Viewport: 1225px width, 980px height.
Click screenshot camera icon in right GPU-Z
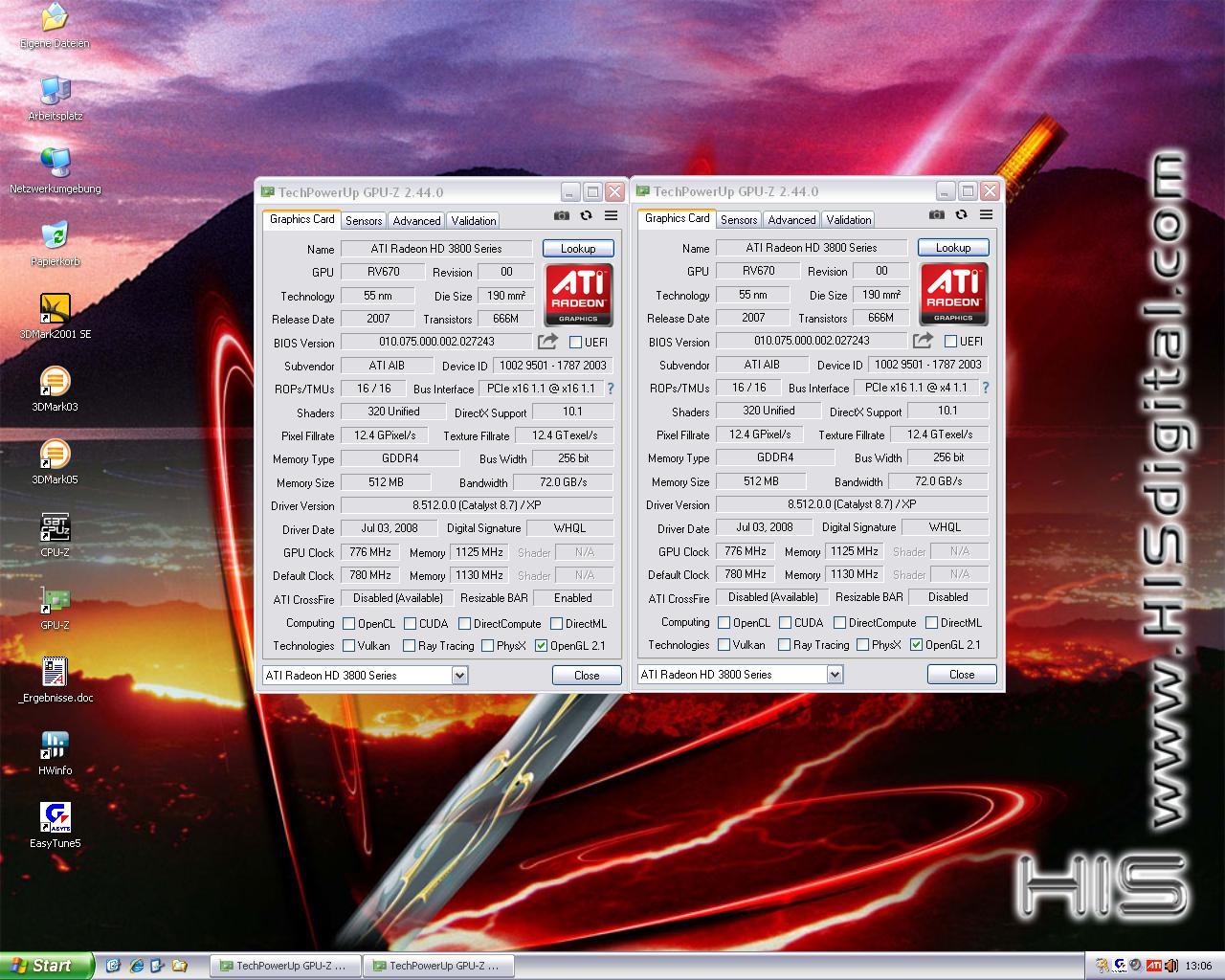(937, 215)
